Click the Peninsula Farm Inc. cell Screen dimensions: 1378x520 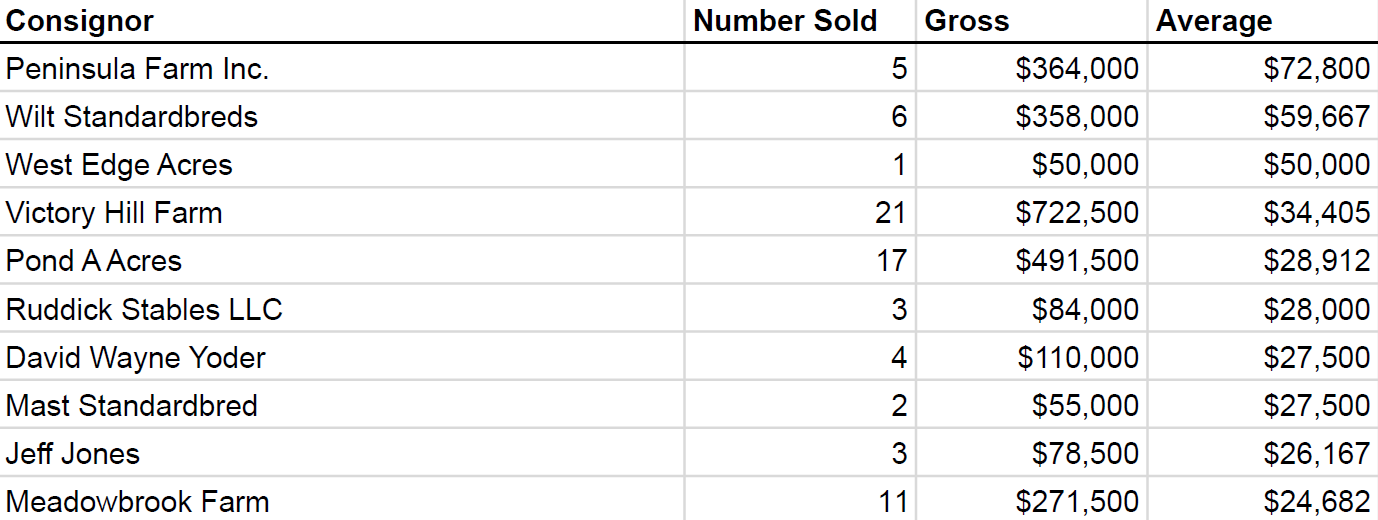pyautogui.click(x=342, y=68)
